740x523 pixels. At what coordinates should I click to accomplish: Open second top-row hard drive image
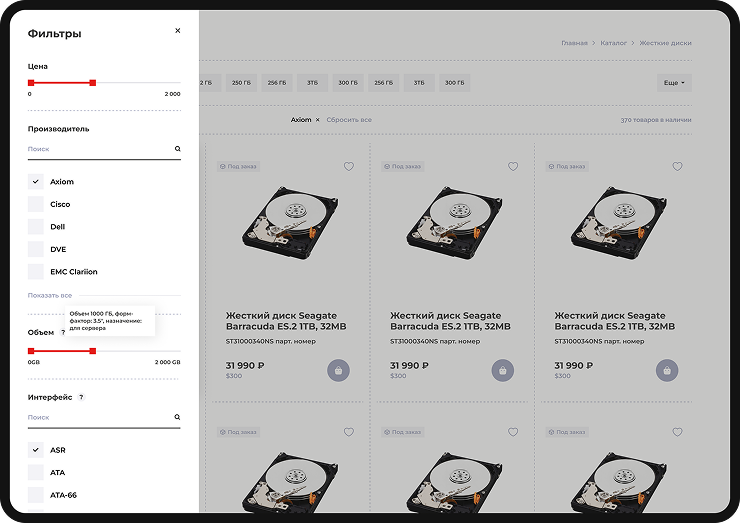click(x=454, y=222)
